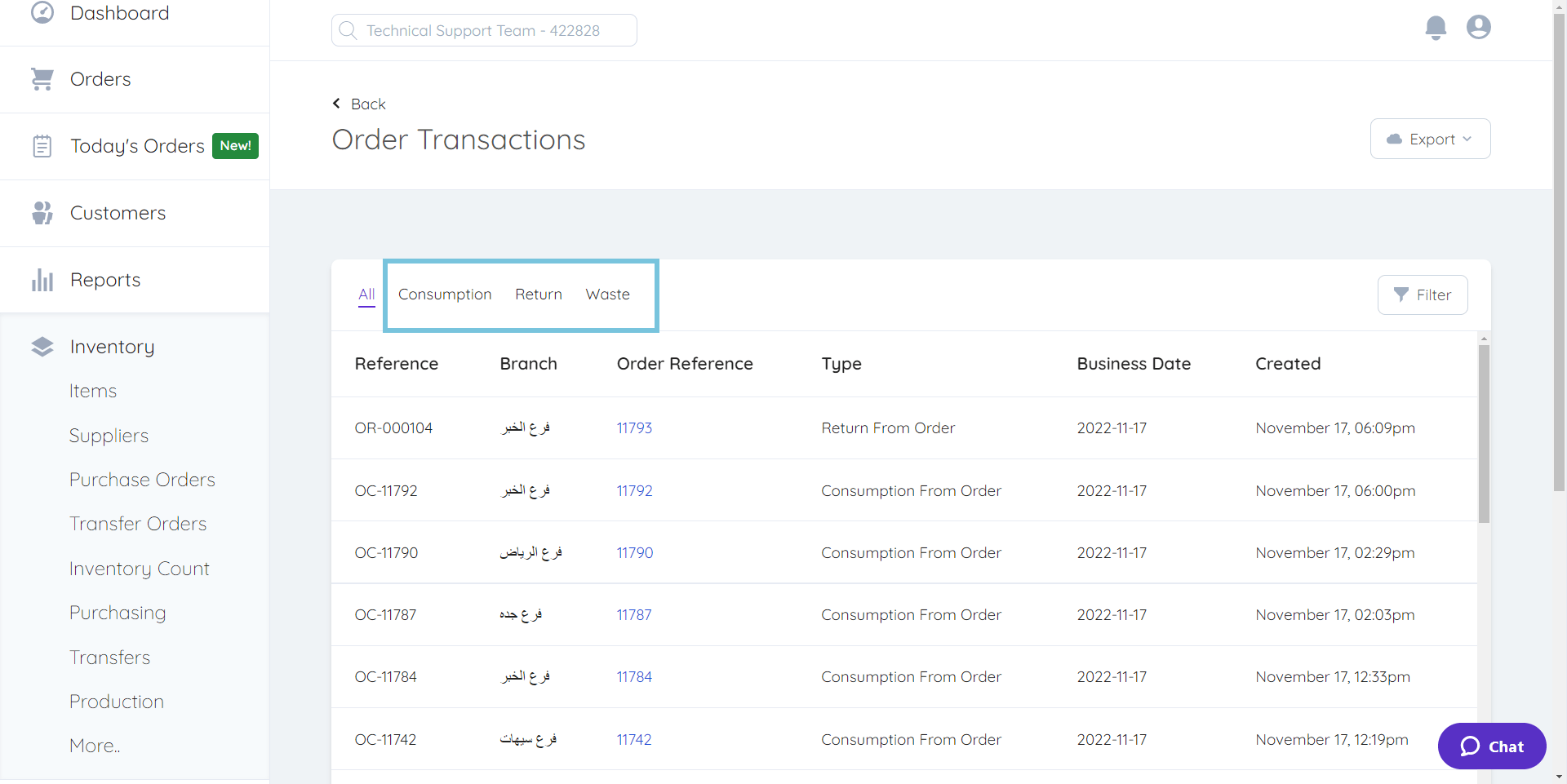Switch to the Waste tab
The height and width of the screenshot is (784, 1567).
coord(607,295)
